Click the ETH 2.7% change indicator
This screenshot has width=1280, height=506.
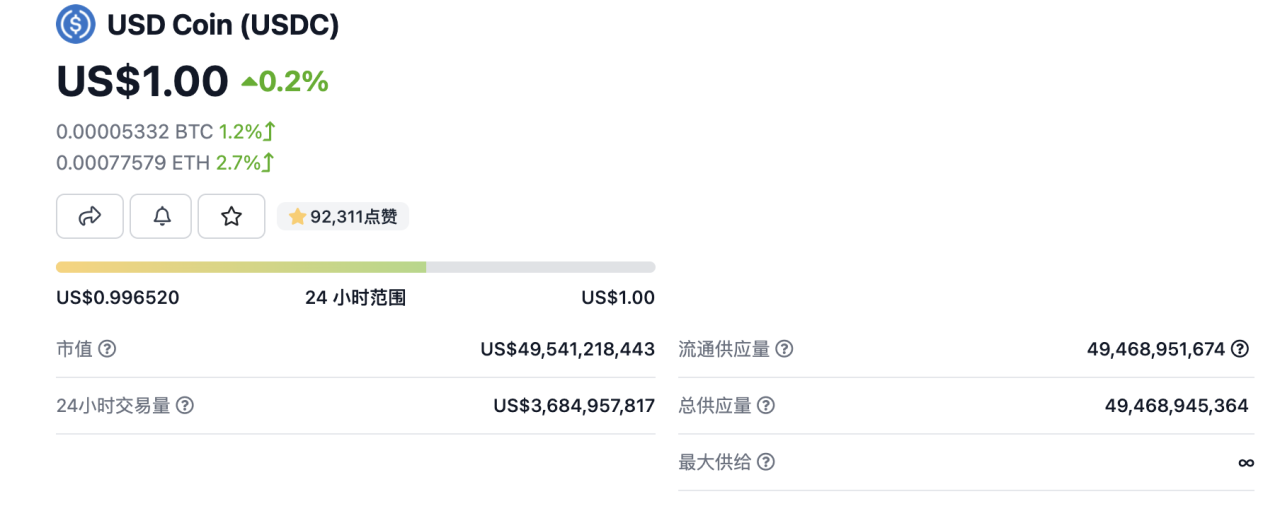(x=245, y=162)
